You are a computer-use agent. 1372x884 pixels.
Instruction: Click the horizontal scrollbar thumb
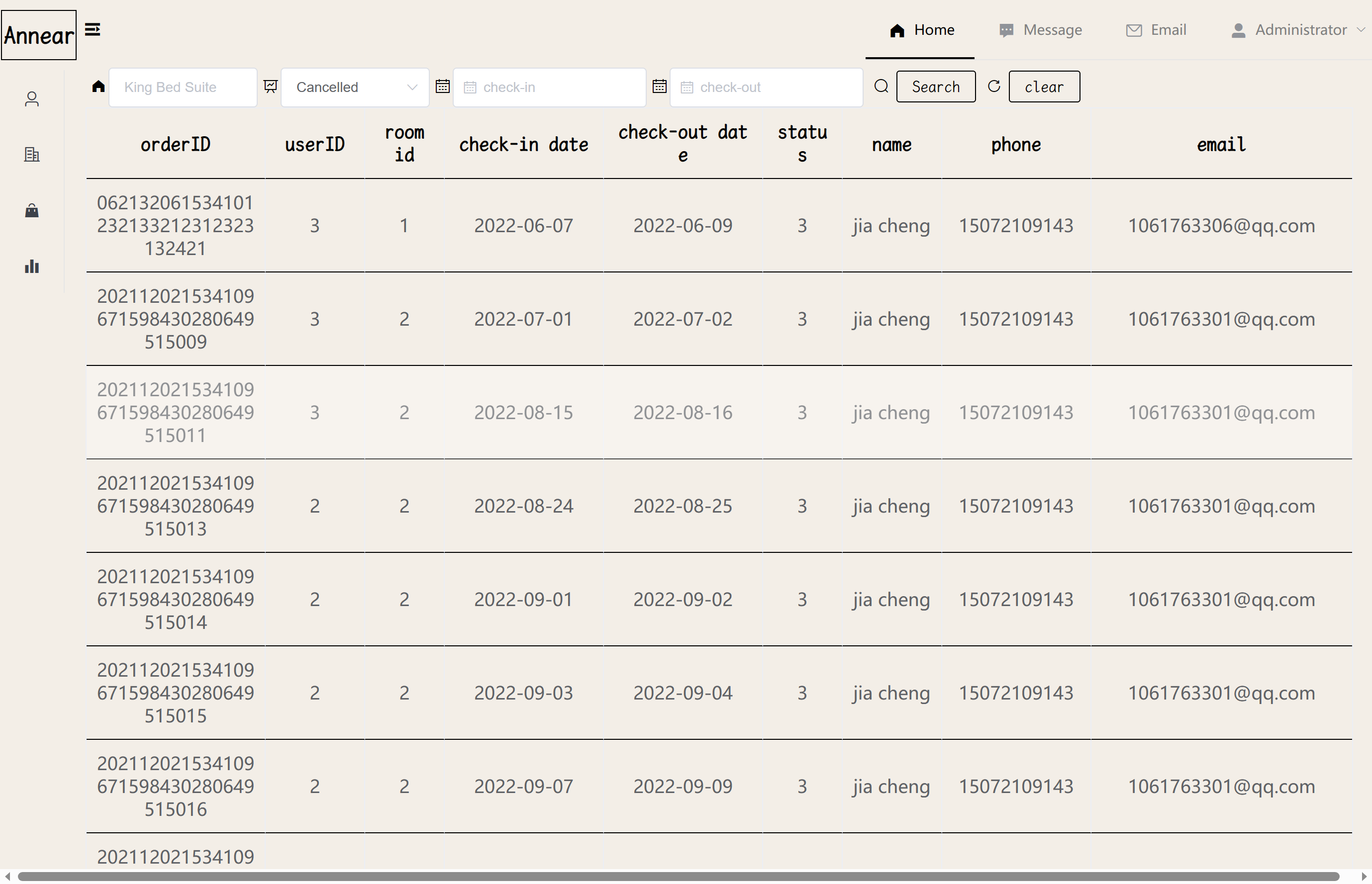pos(678,877)
